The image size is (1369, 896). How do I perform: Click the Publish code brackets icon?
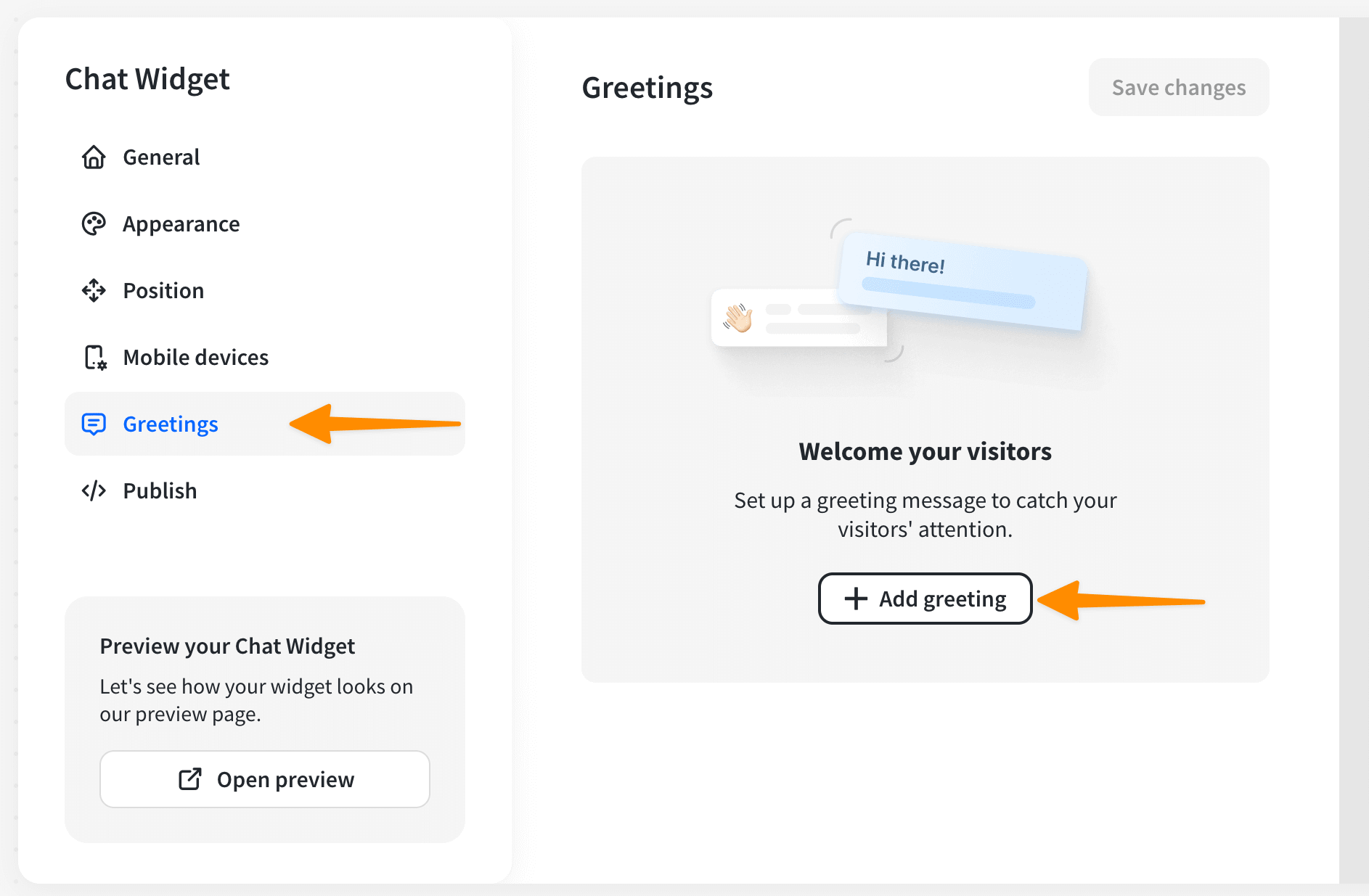94,490
